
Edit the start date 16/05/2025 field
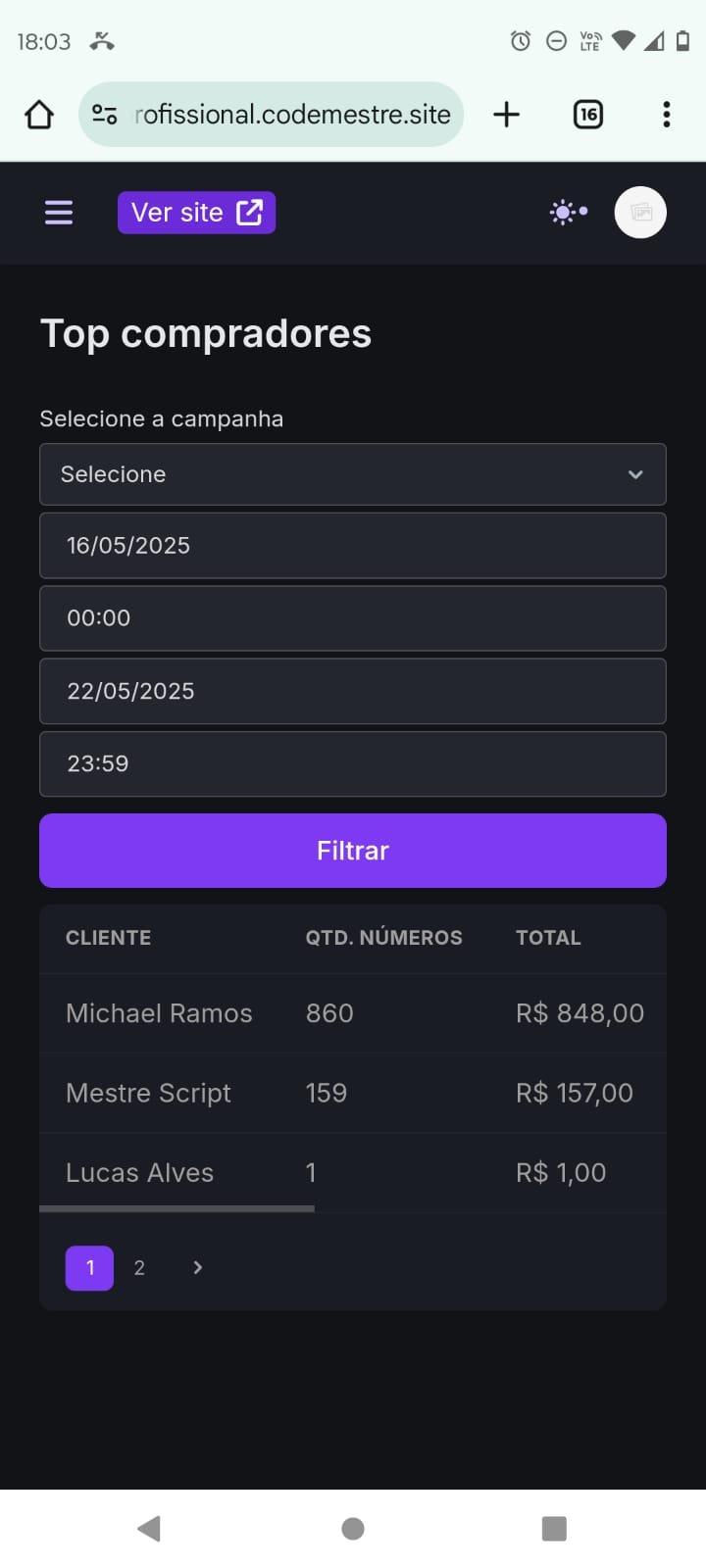click(353, 546)
